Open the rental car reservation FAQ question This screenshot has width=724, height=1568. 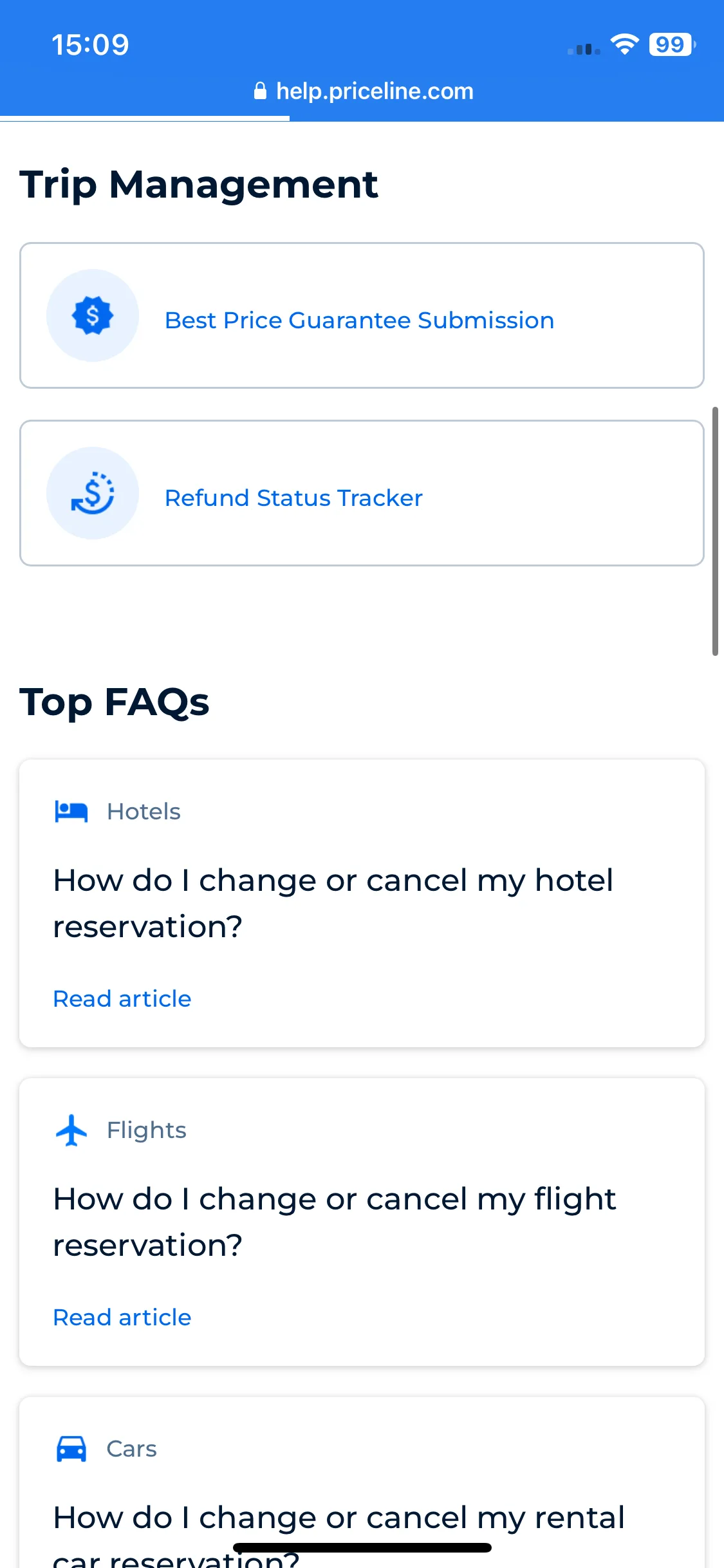click(339, 1535)
